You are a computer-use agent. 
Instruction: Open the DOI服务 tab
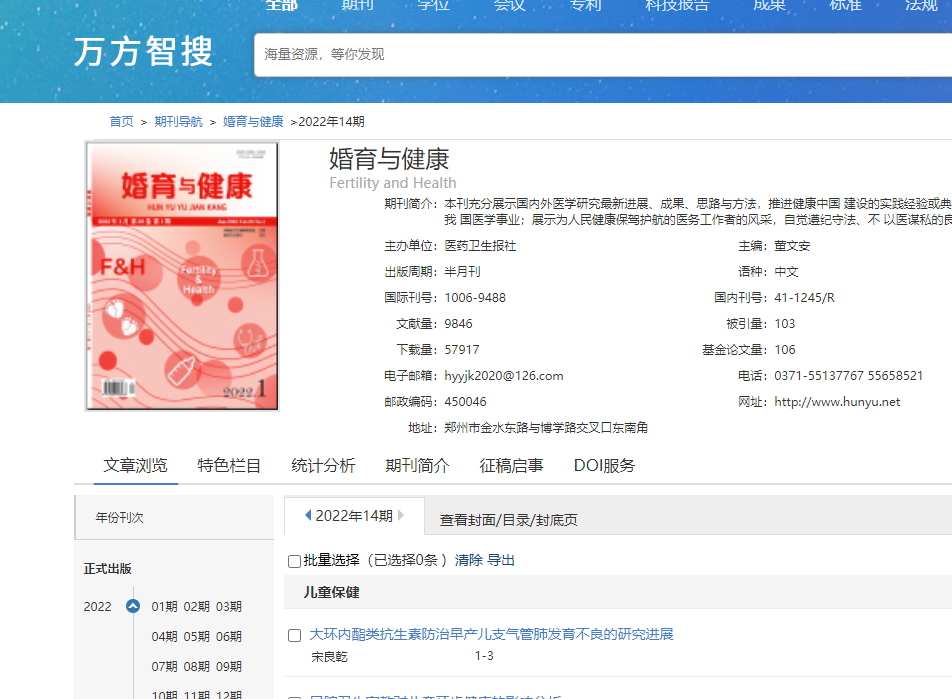(604, 466)
